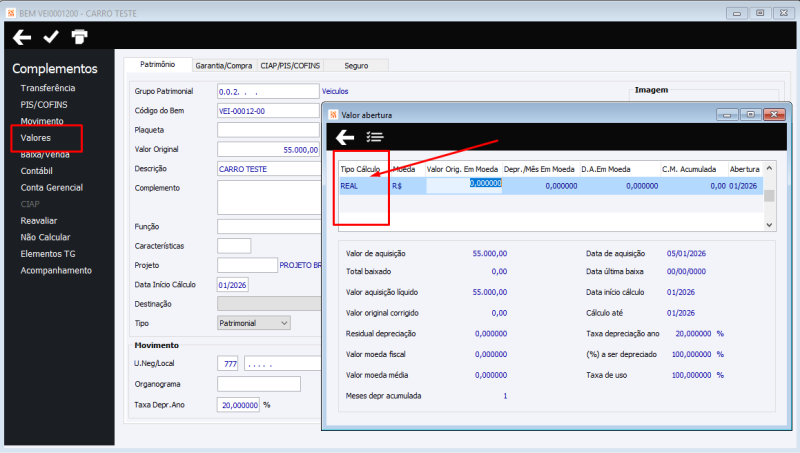Open the Transferência complement
The image size is (800, 453).
[x=48, y=88]
